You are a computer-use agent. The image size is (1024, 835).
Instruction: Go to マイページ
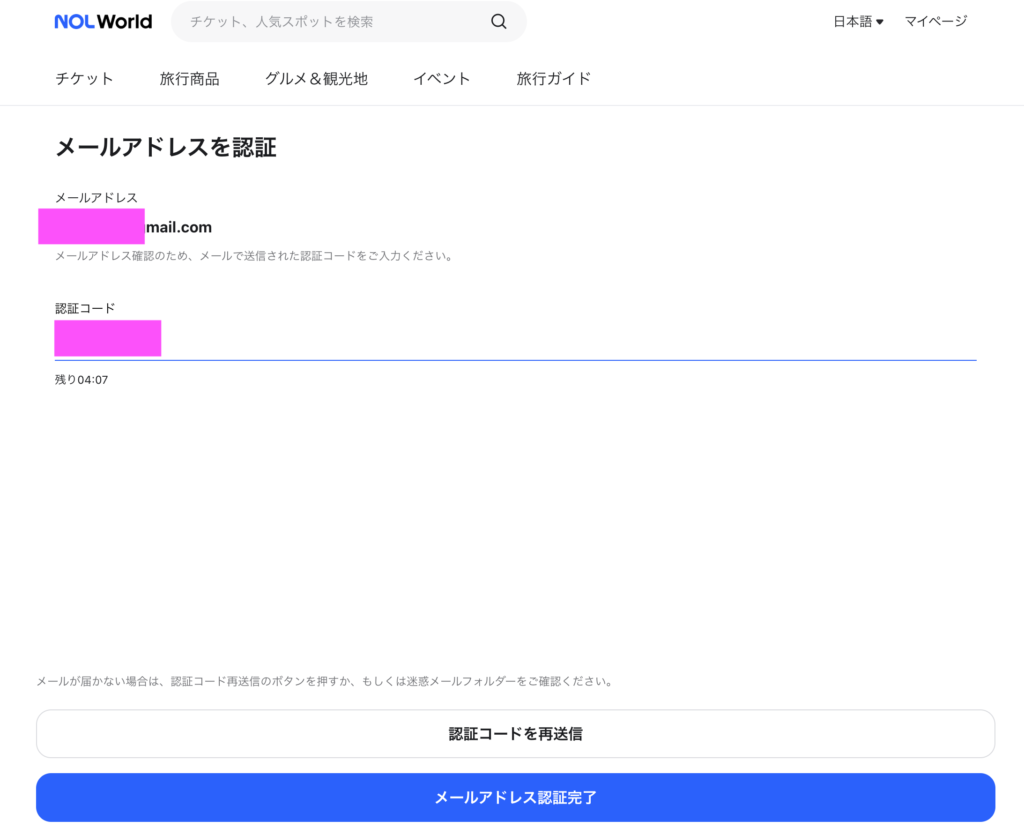coord(935,21)
